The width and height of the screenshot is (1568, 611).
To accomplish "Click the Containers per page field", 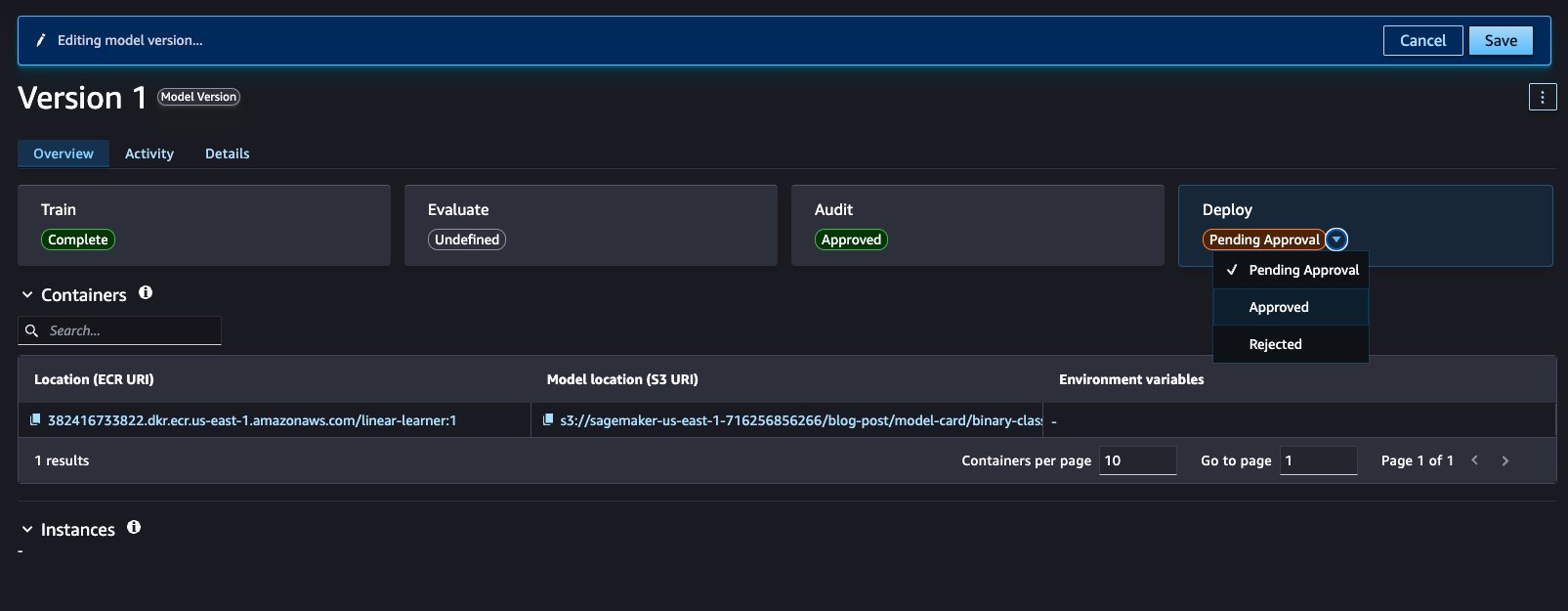I will (1138, 460).
